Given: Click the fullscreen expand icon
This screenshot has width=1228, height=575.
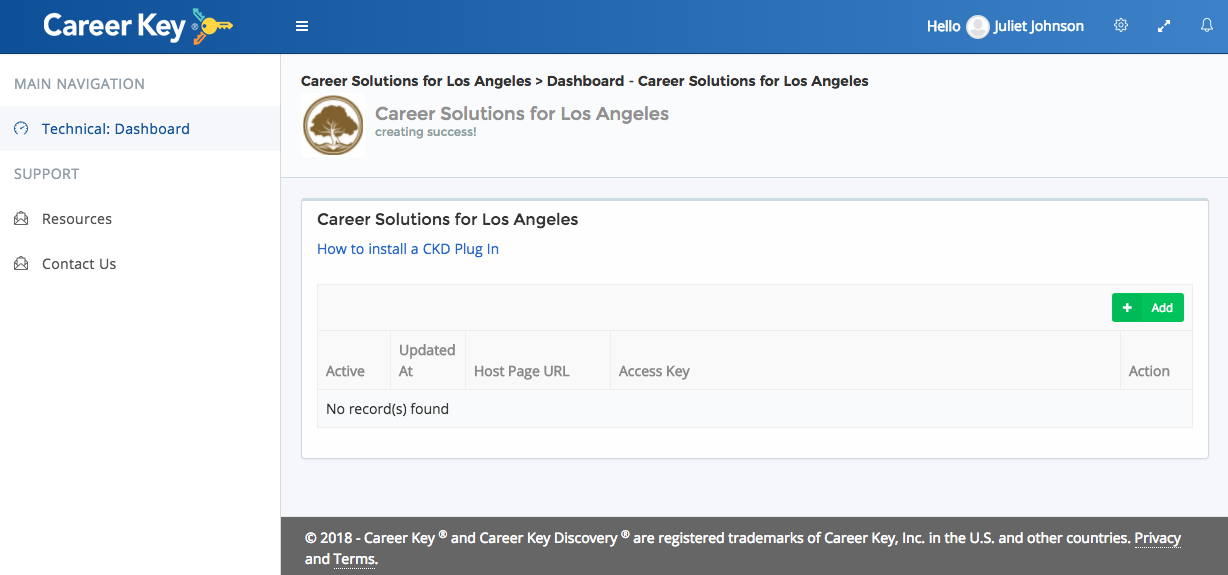Looking at the screenshot, I should pos(1164,27).
